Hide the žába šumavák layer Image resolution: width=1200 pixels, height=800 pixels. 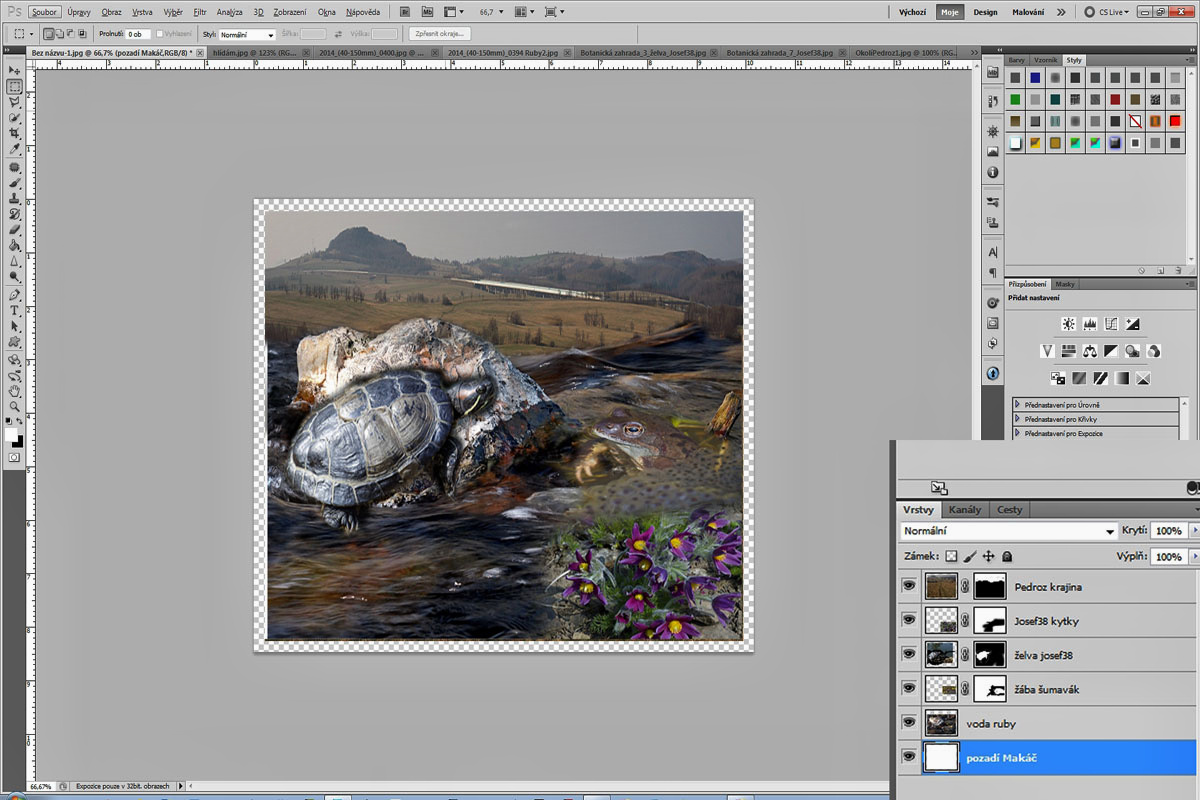click(908, 689)
